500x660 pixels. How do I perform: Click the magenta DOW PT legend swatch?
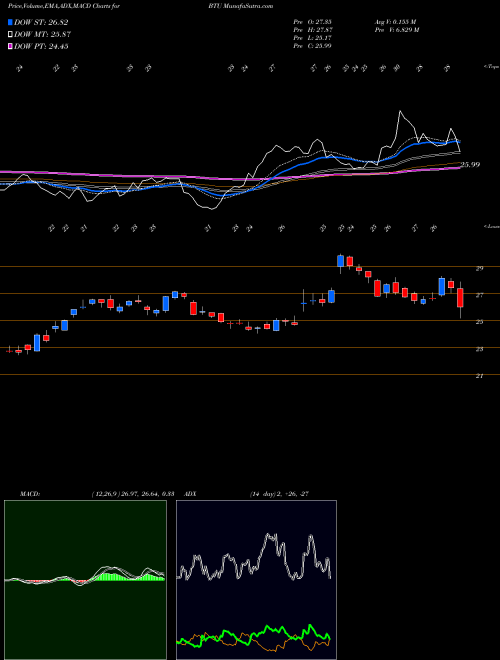[11, 46]
